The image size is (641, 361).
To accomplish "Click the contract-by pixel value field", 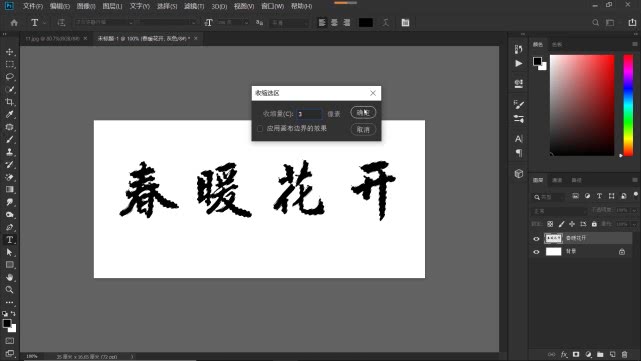I will tap(309, 114).
